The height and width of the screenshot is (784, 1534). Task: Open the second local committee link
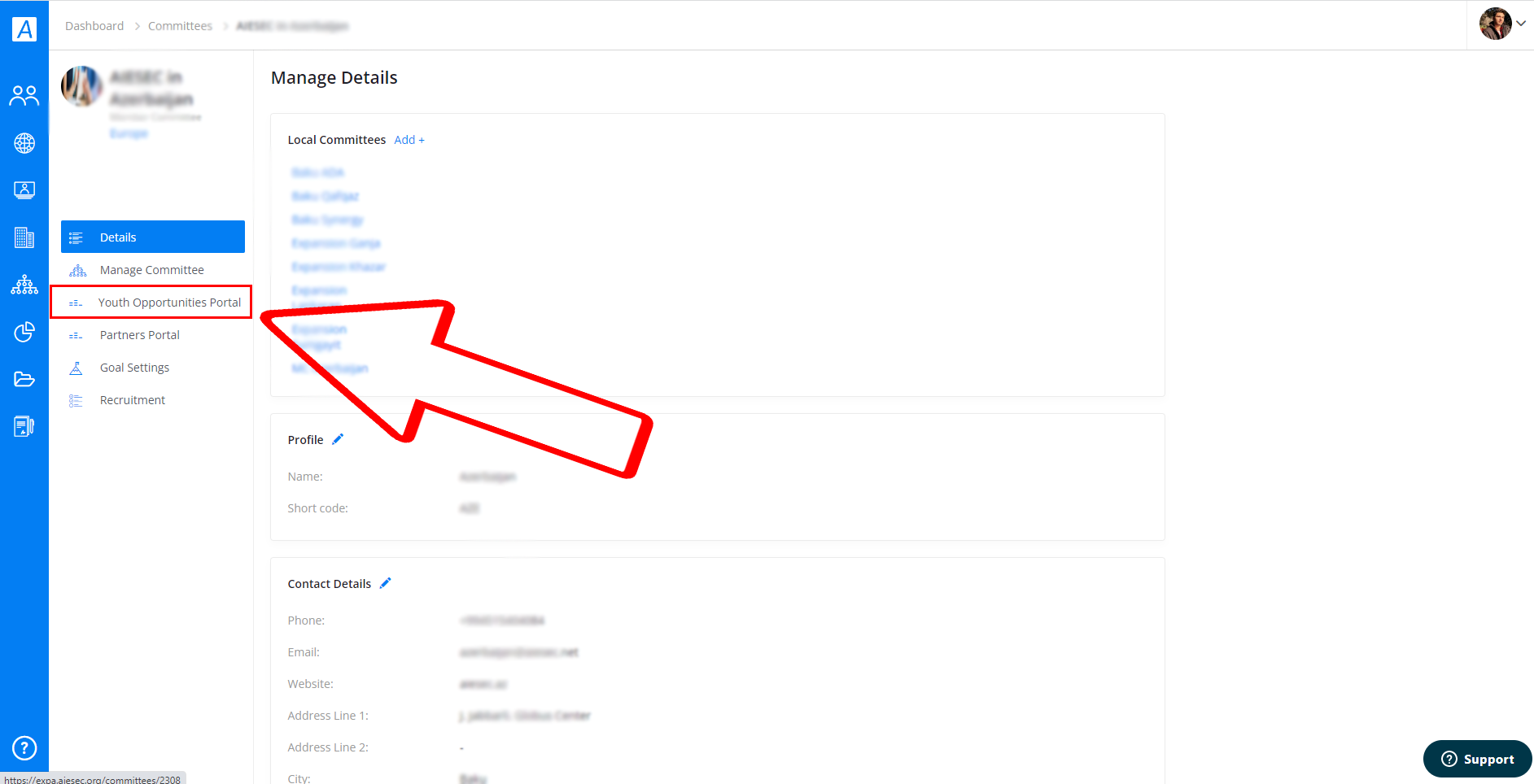tap(325, 196)
